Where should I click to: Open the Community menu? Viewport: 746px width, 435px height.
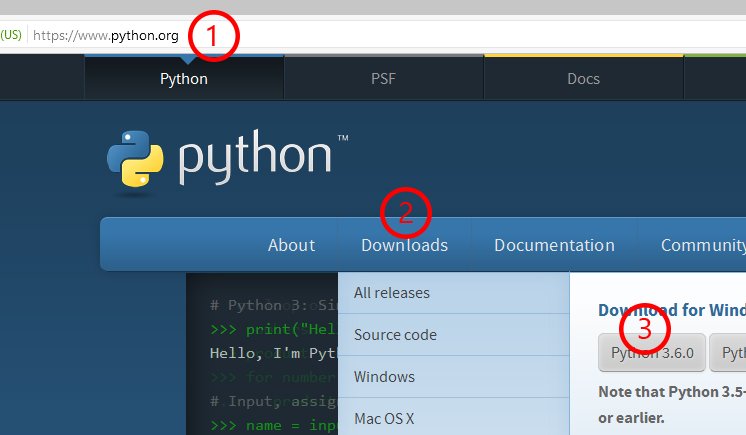(703, 245)
